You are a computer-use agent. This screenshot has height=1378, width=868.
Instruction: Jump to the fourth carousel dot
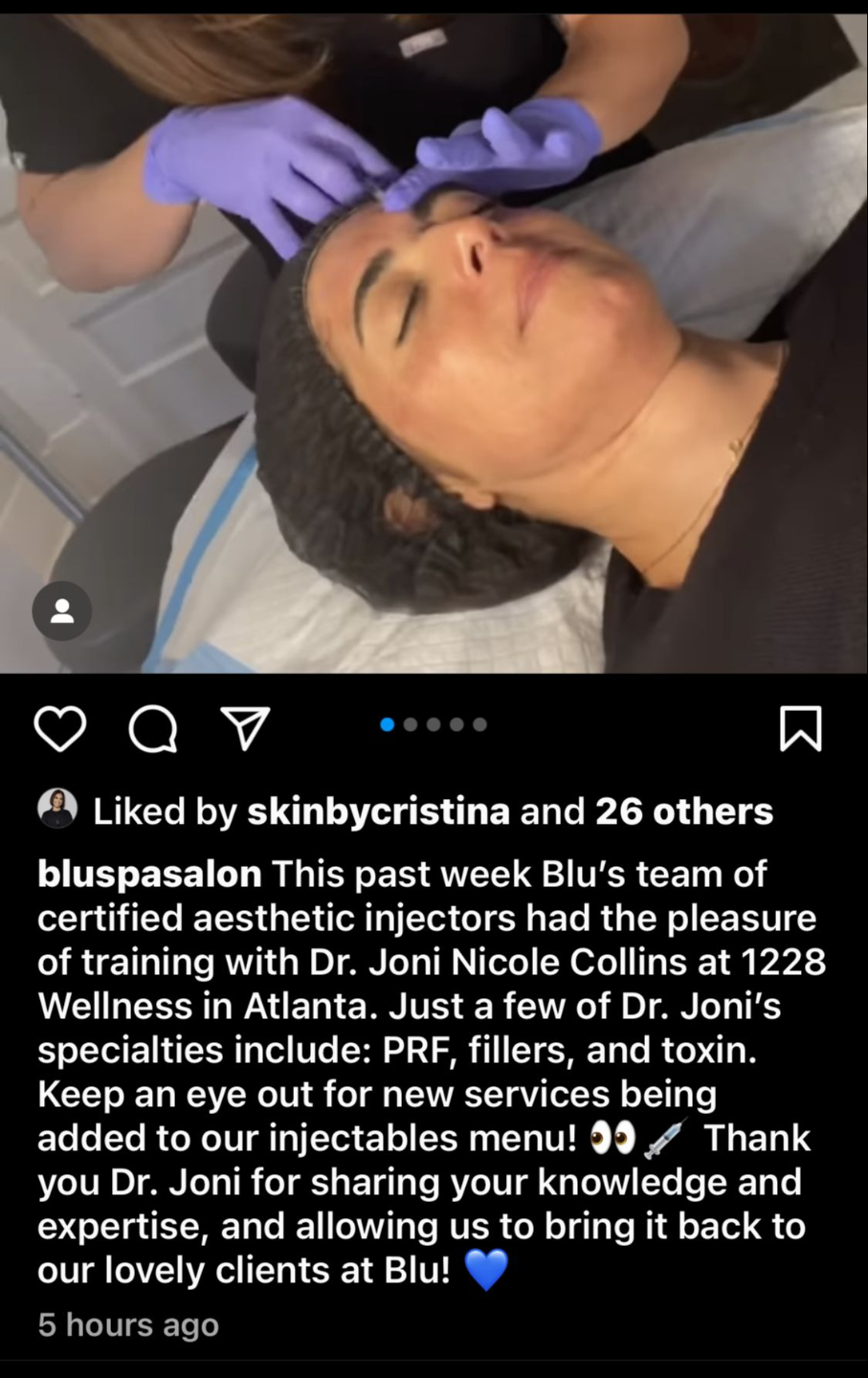coord(456,724)
